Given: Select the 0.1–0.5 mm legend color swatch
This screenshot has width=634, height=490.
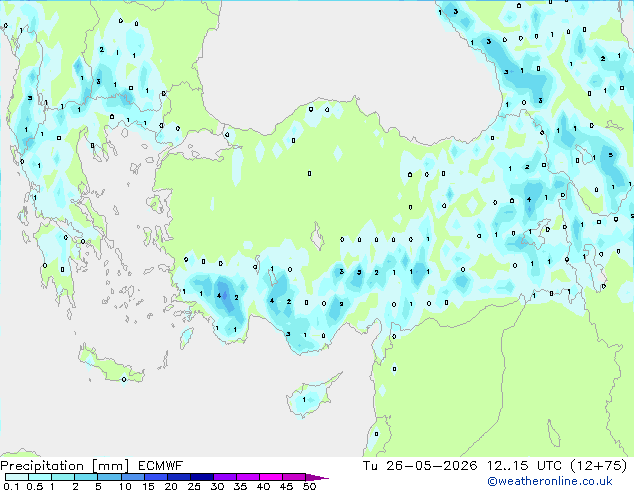Looking at the screenshot, I should pos(17,477).
